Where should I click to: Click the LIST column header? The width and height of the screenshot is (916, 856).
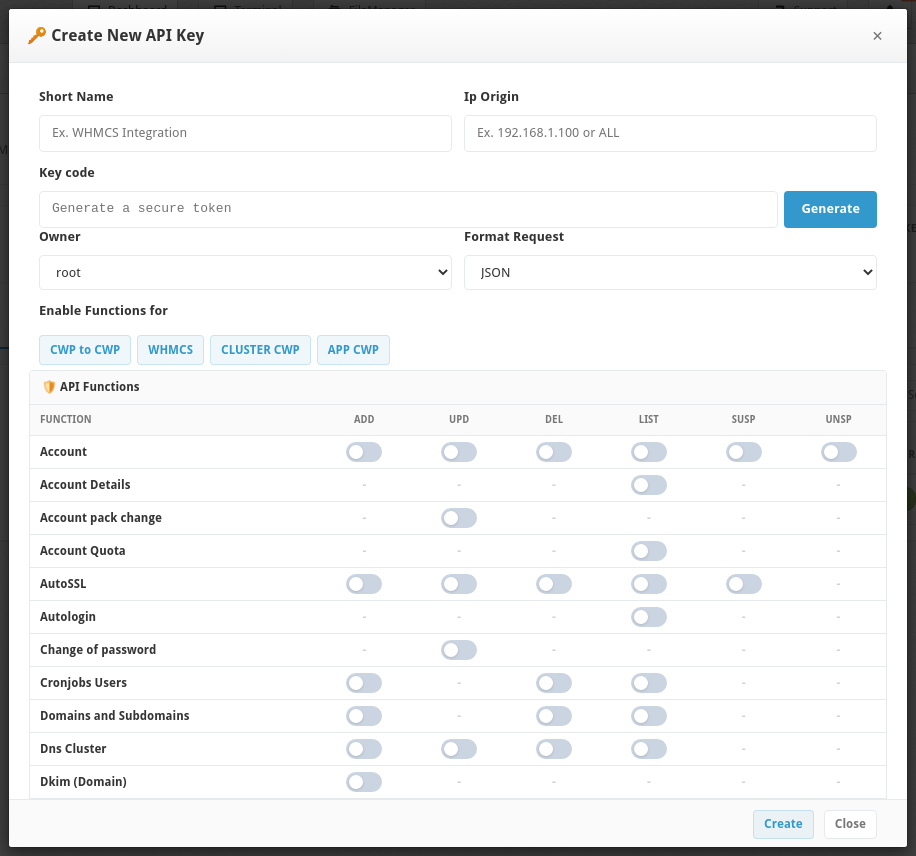click(649, 420)
